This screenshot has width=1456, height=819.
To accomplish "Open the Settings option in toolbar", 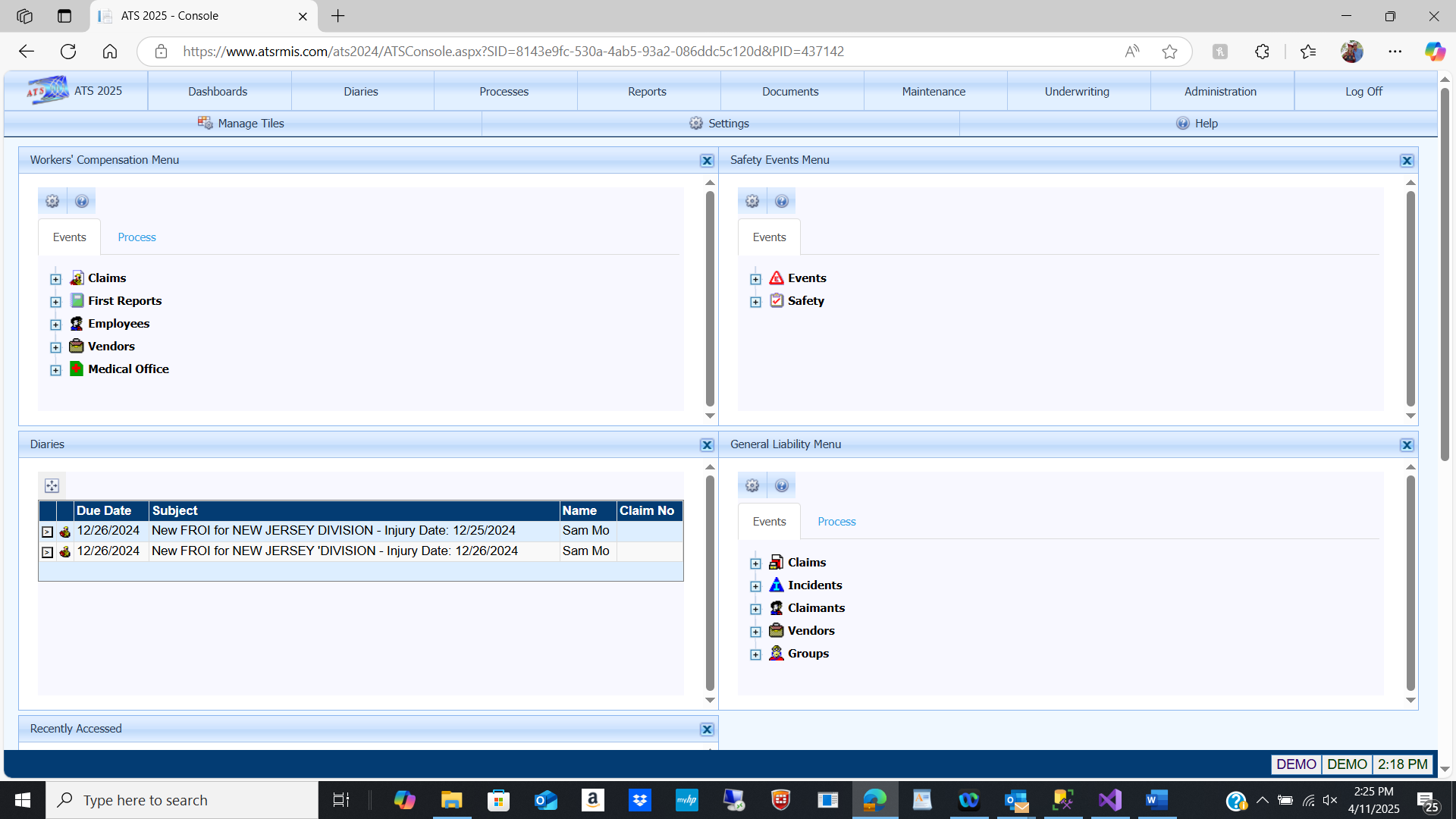I will click(x=720, y=123).
